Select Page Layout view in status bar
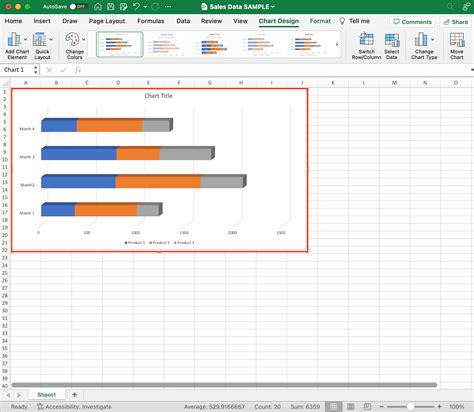 [x=351, y=407]
